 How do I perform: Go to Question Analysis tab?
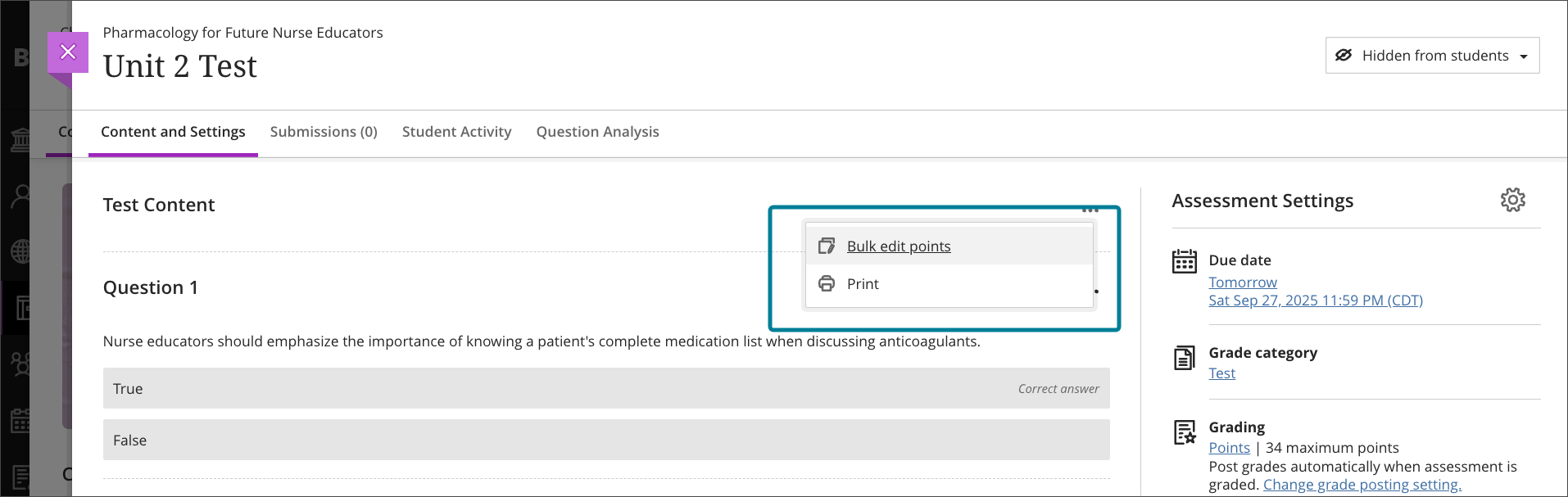(597, 132)
